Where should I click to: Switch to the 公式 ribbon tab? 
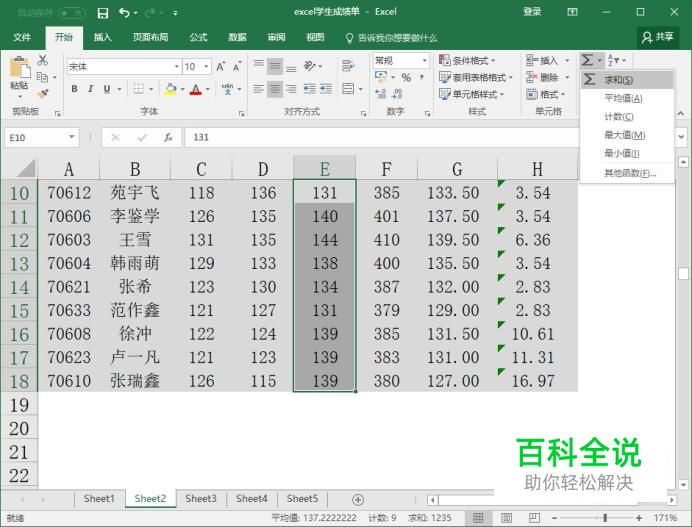point(199,38)
